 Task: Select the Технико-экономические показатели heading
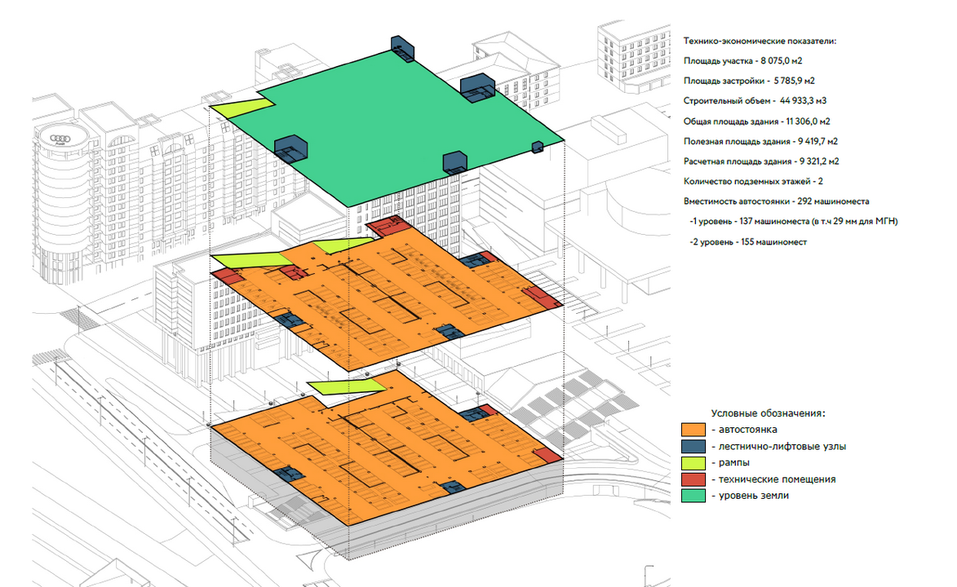[x=759, y=41]
